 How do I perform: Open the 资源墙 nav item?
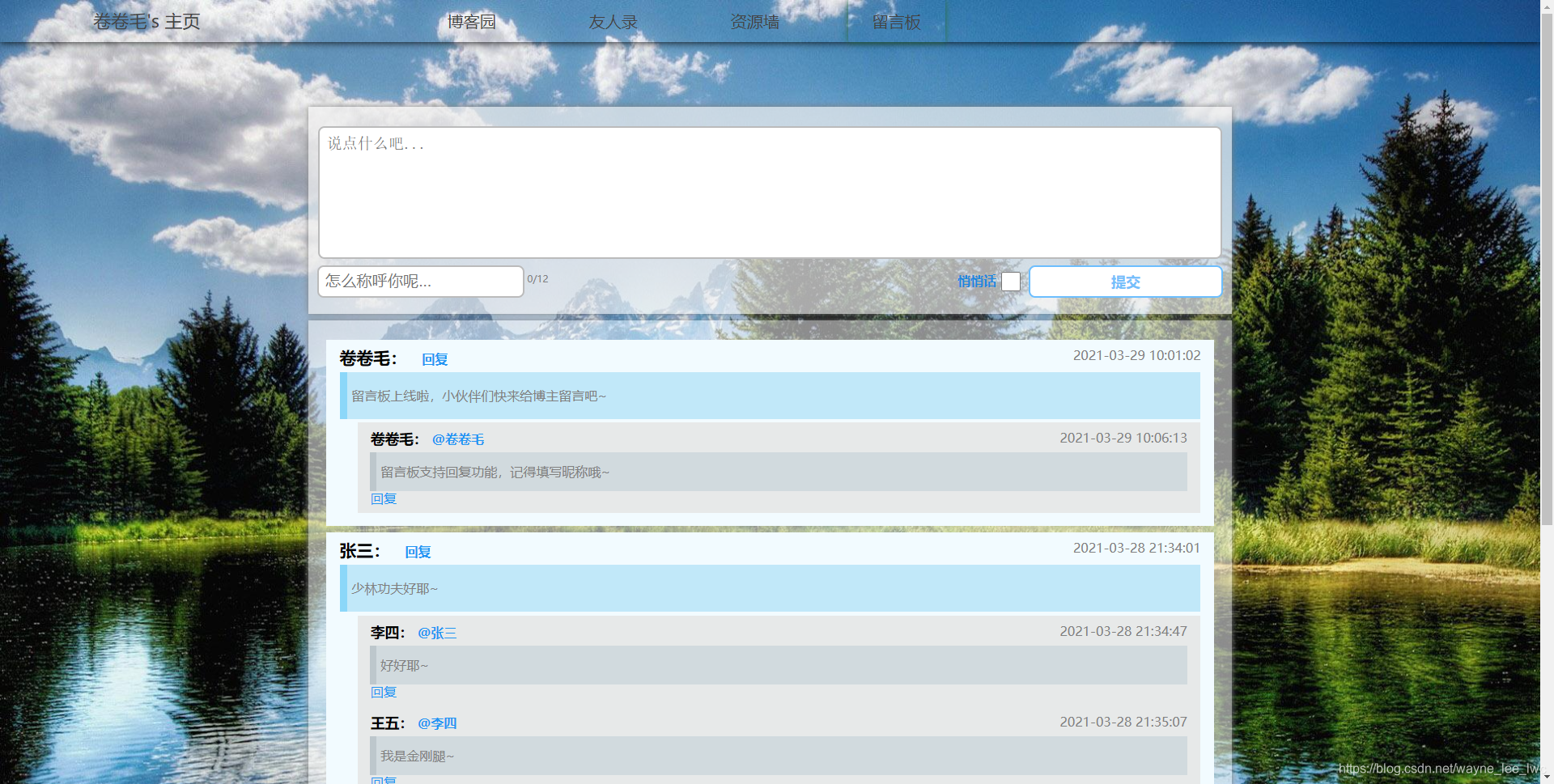[x=755, y=22]
